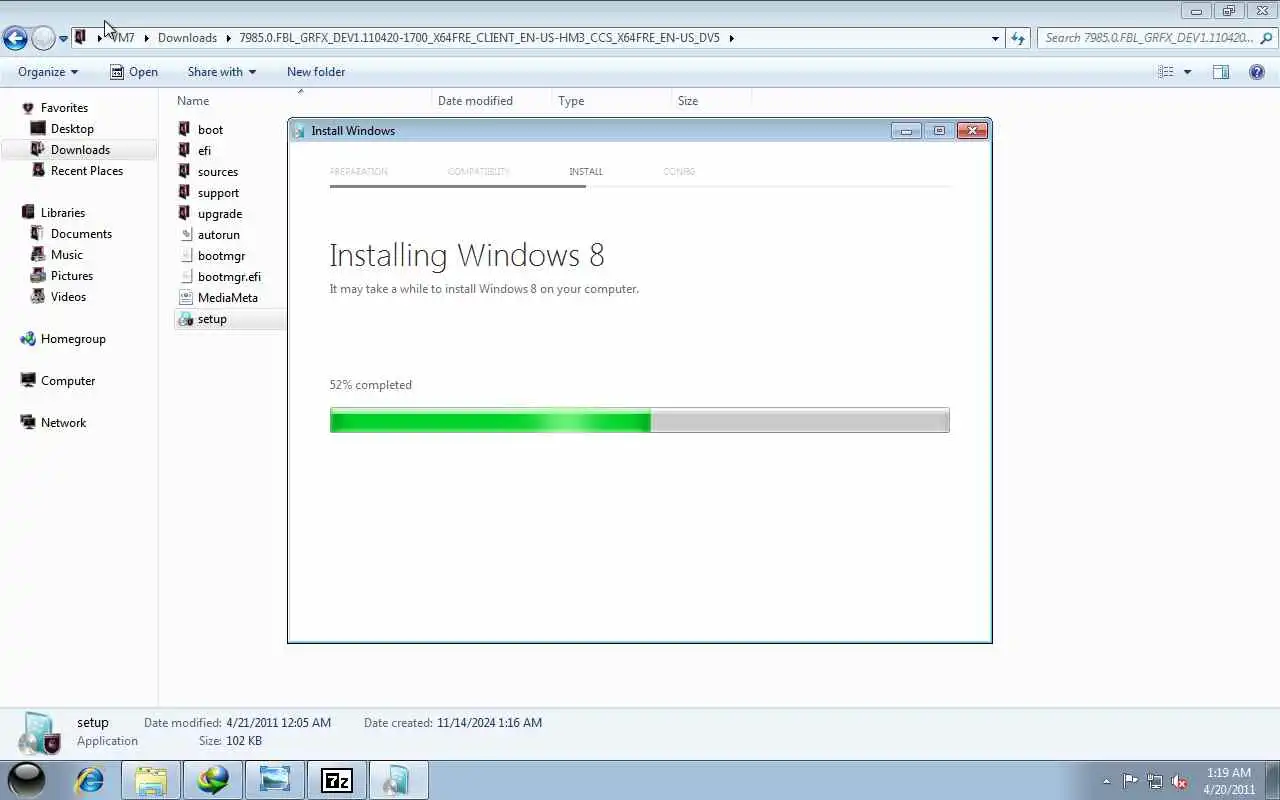
Task: Click the picture viewer taskbar icon
Action: tap(274, 780)
